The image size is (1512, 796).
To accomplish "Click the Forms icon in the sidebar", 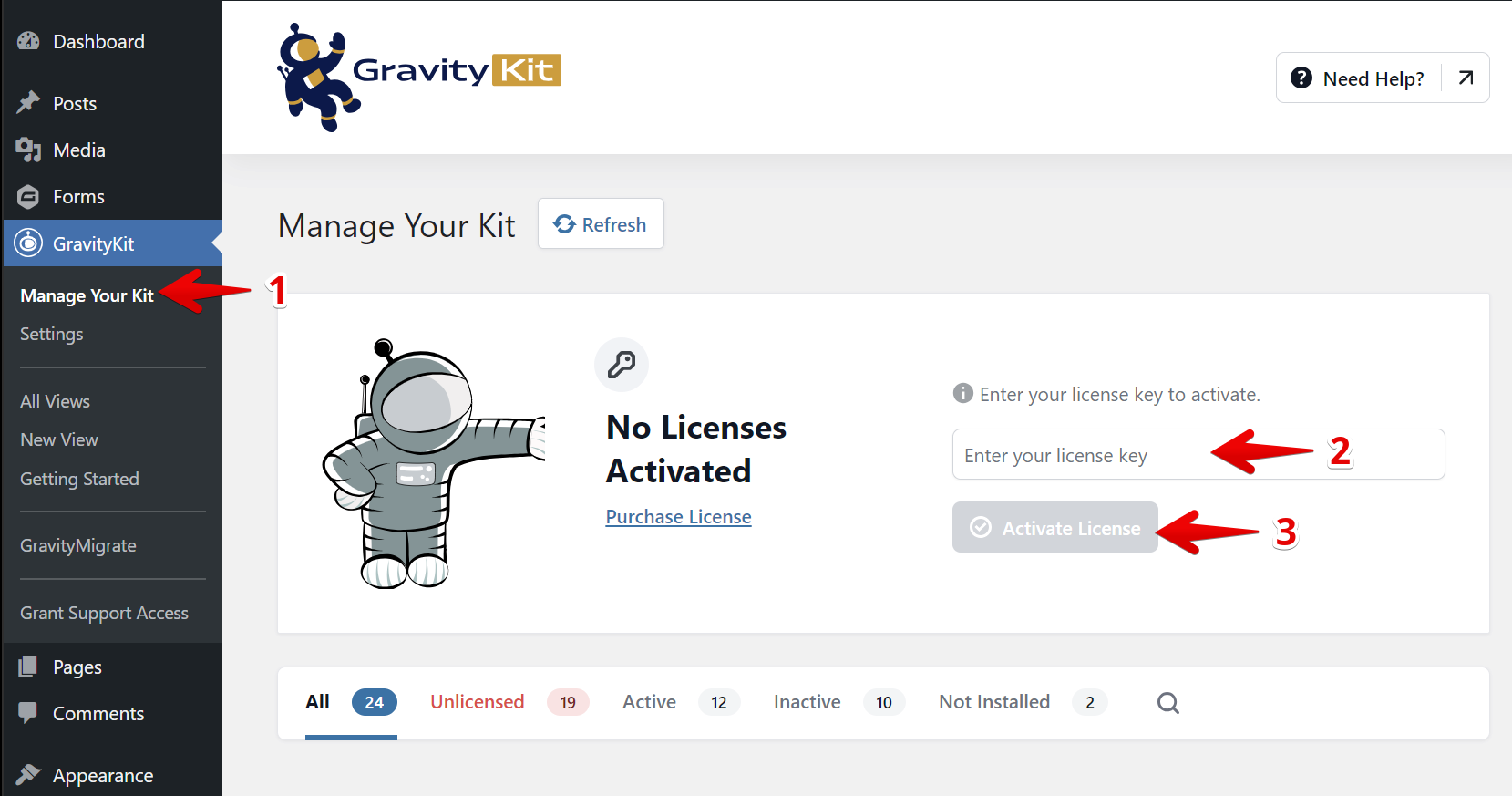I will (28, 196).
